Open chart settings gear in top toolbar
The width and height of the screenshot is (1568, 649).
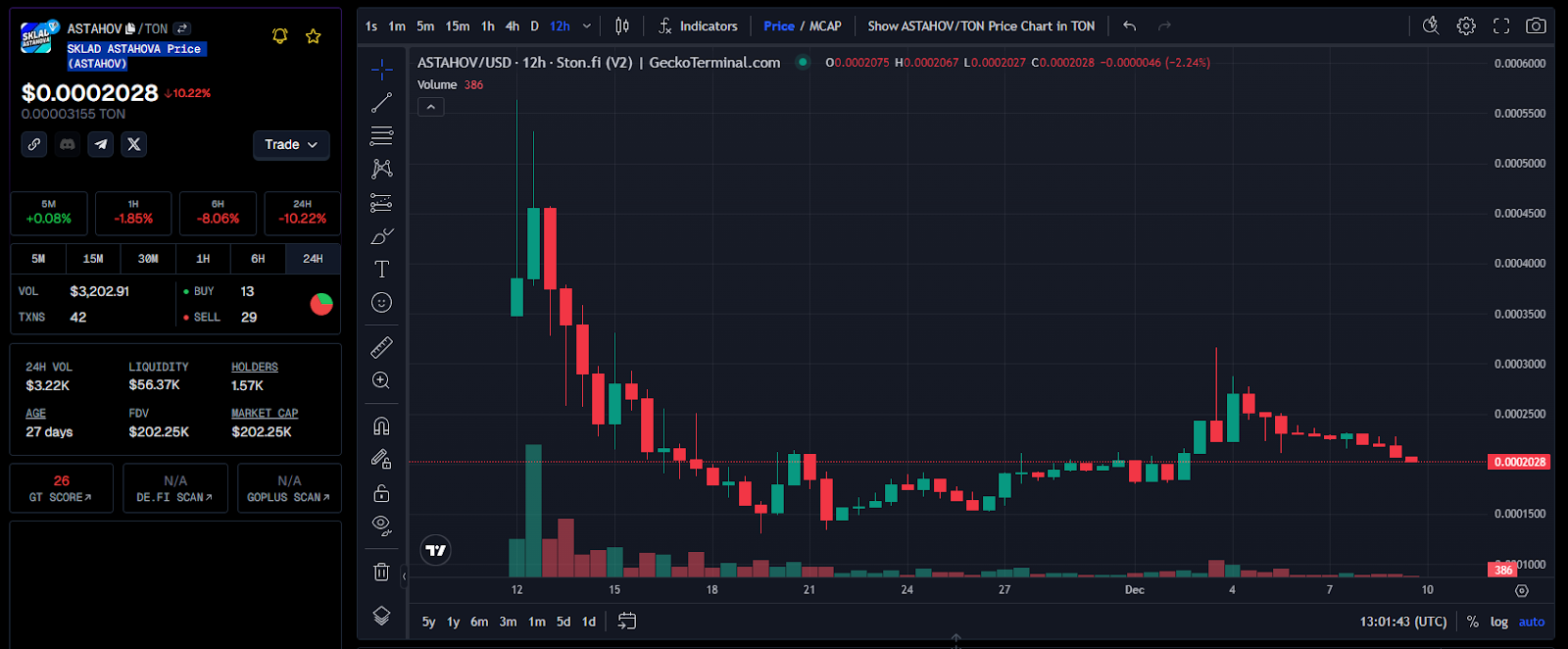pos(1466,26)
